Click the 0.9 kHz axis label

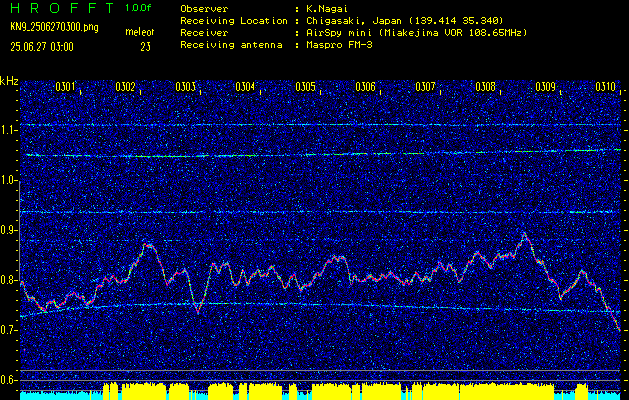[x=8, y=231]
